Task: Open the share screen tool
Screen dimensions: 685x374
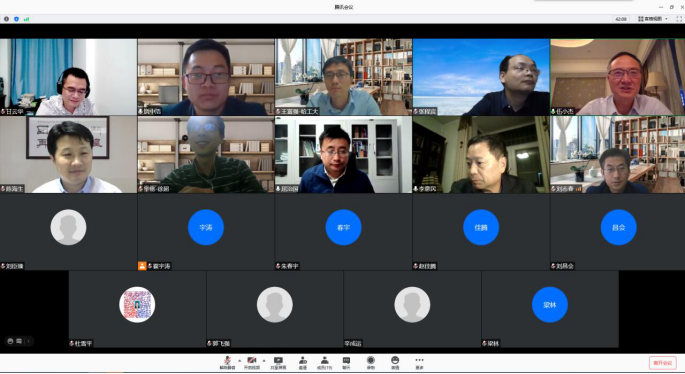Action: [278, 362]
